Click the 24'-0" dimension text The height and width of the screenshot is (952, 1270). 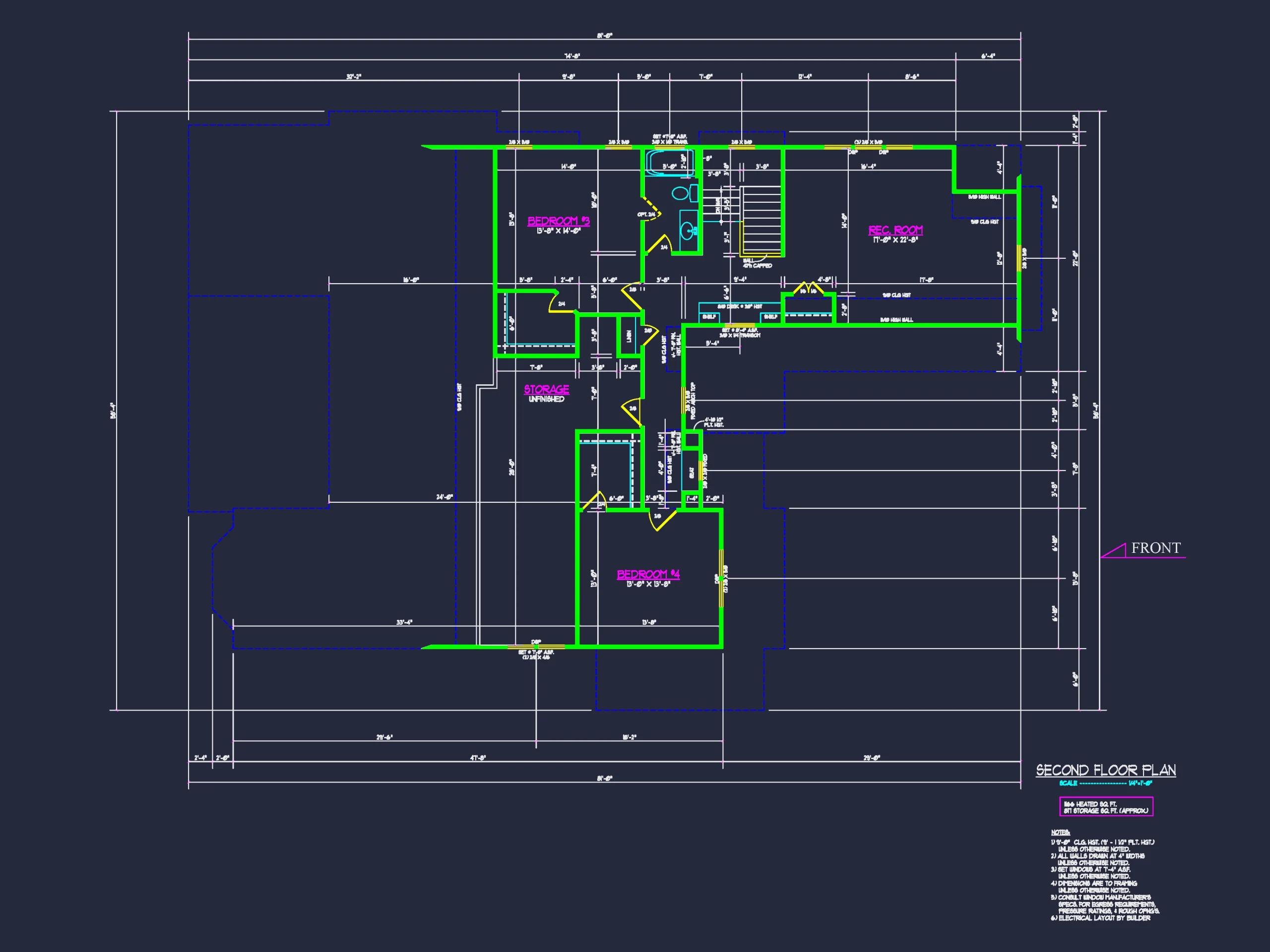[x=444, y=497]
